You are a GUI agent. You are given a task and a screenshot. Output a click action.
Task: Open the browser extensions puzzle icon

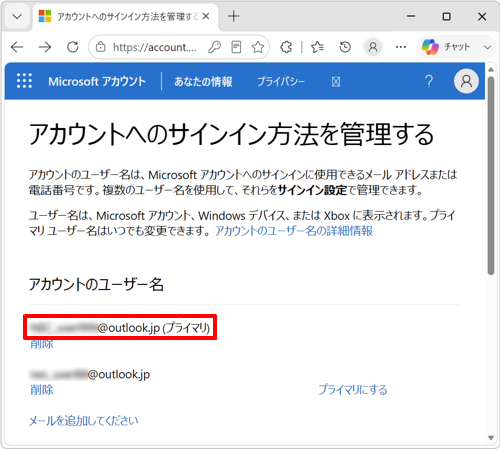286,47
